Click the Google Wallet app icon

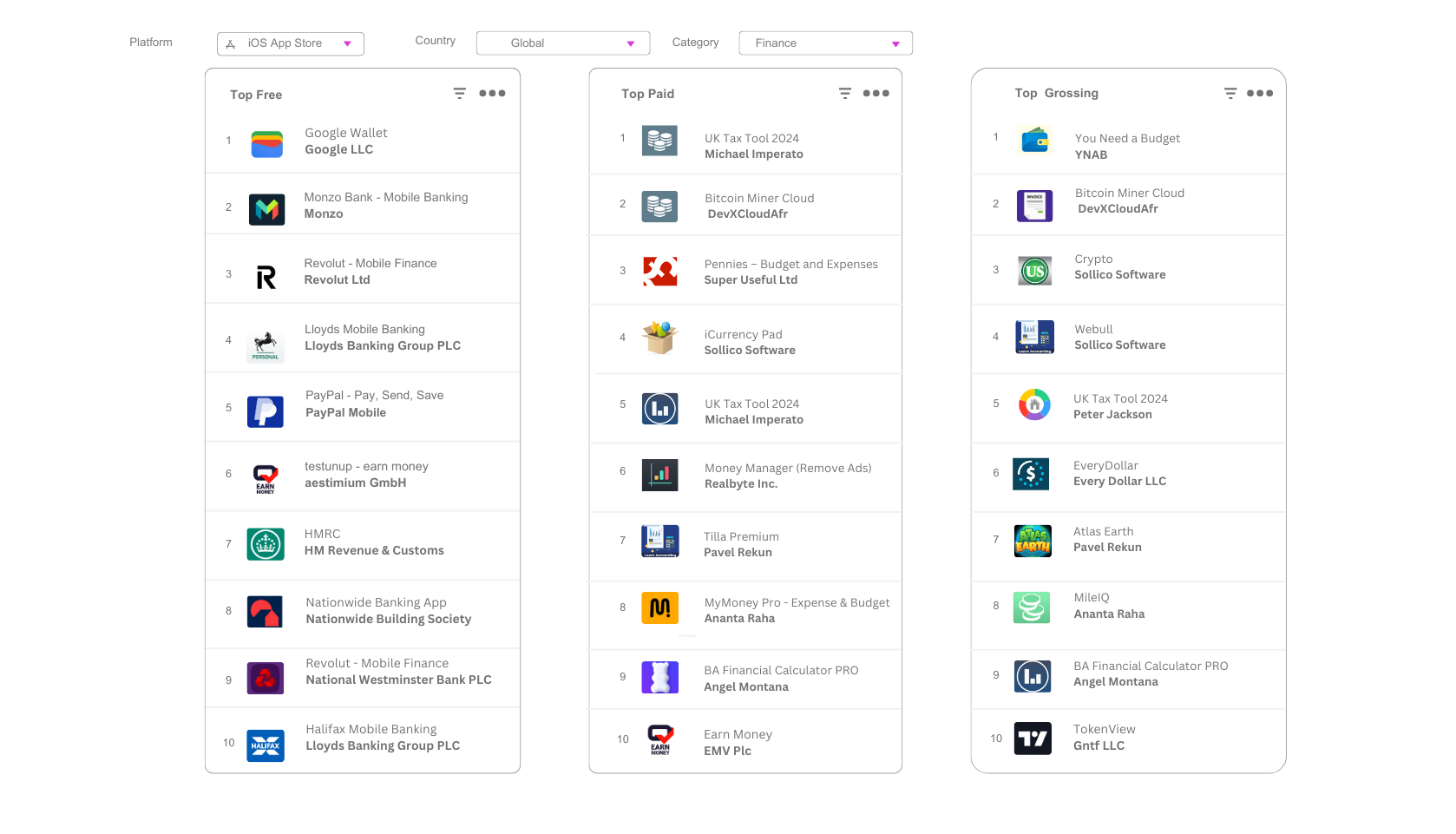266,144
